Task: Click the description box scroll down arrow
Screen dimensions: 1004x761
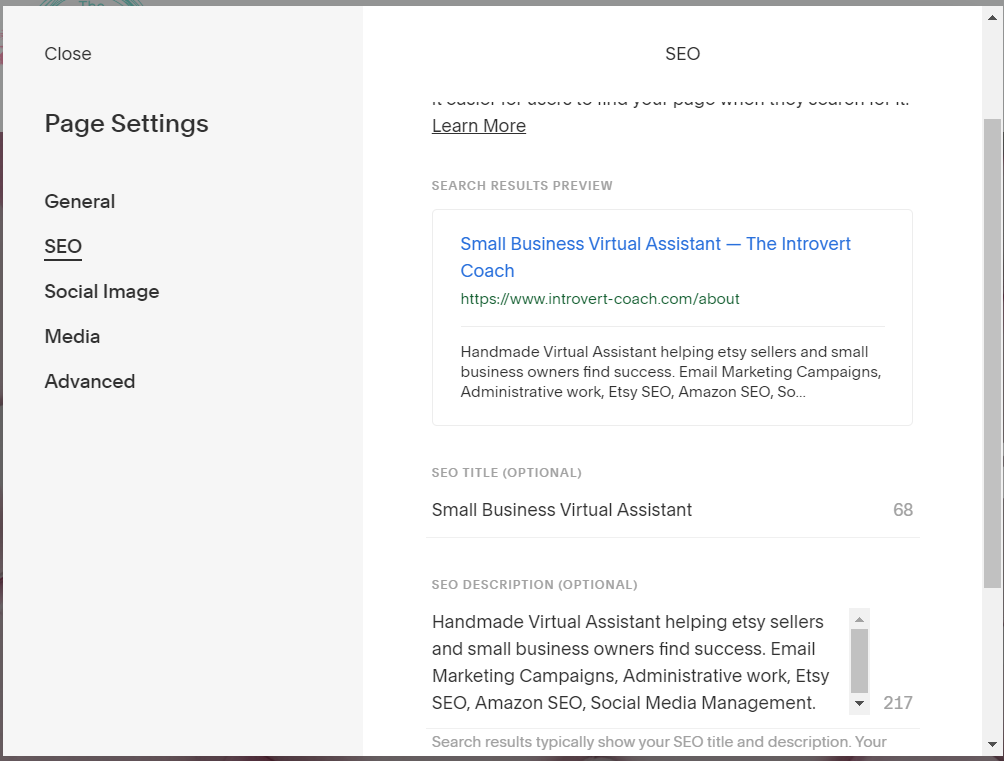Action: point(859,703)
